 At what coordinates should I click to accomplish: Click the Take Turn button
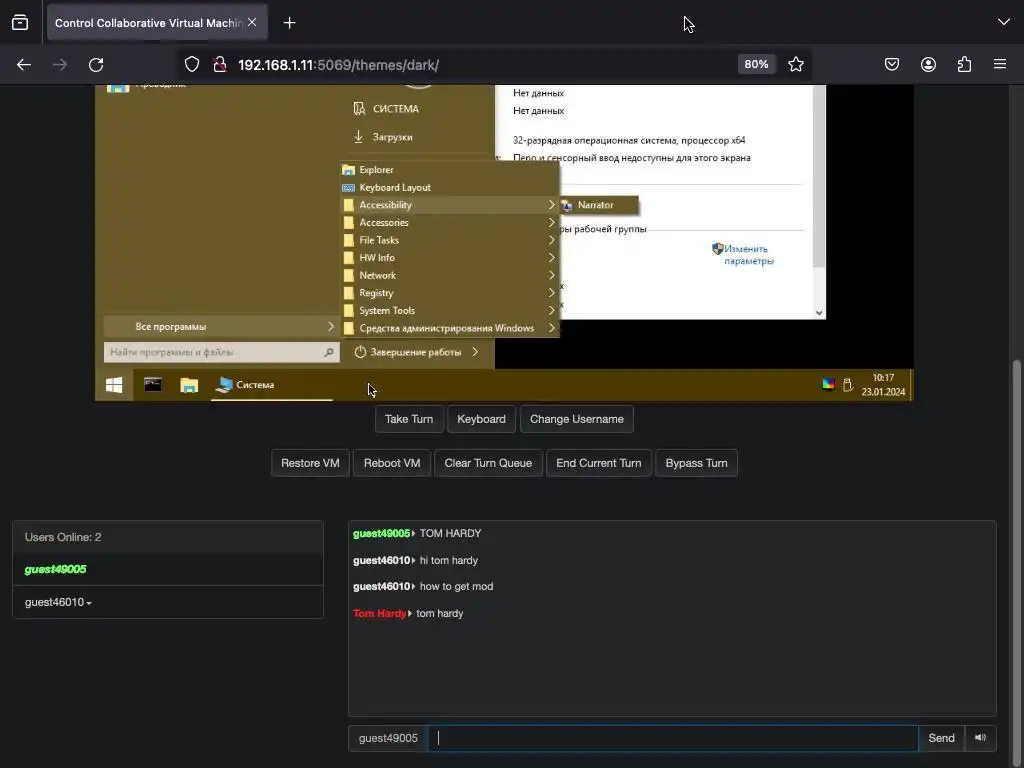point(409,419)
